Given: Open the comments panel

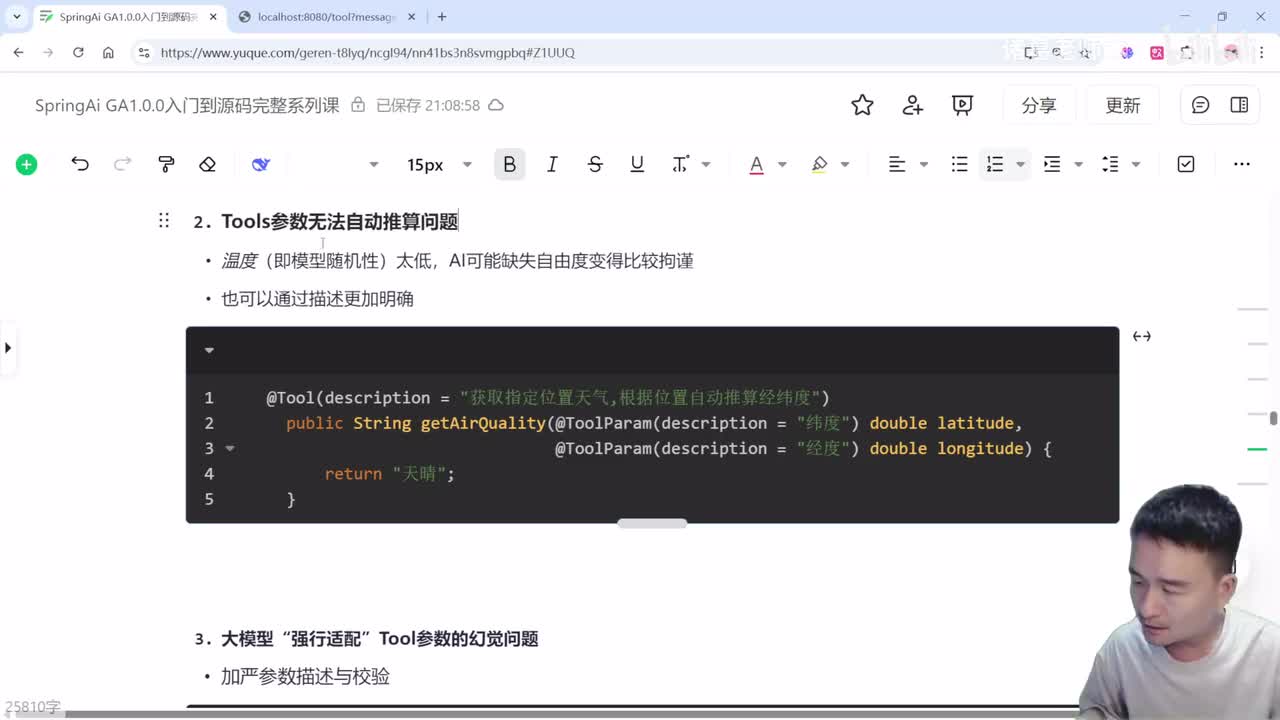Looking at the screenshot, I should tap(1201, 105).
